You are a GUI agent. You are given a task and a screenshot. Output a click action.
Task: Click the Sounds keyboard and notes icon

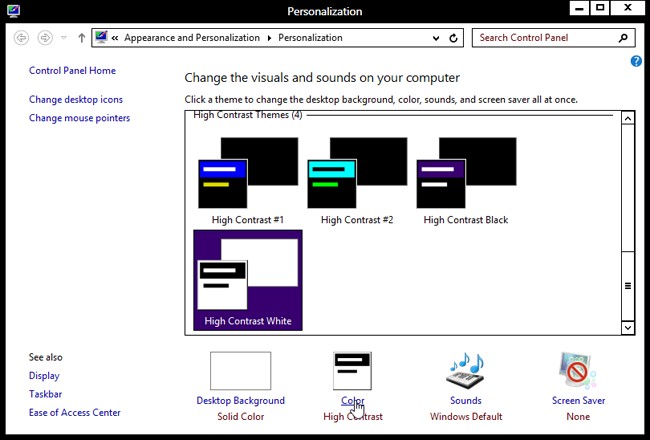click(x=466, y=371)
